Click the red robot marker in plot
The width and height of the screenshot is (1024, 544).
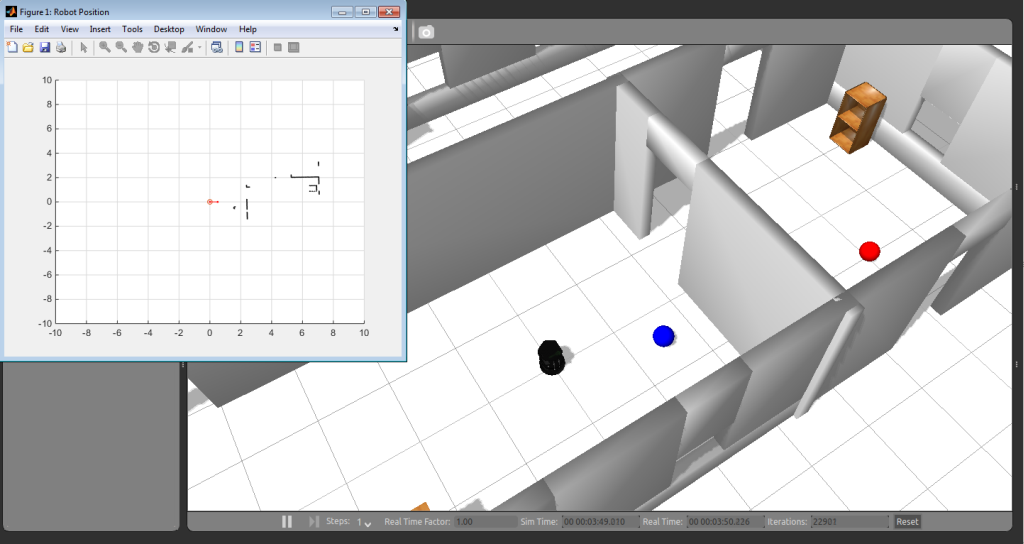[210, 202]
